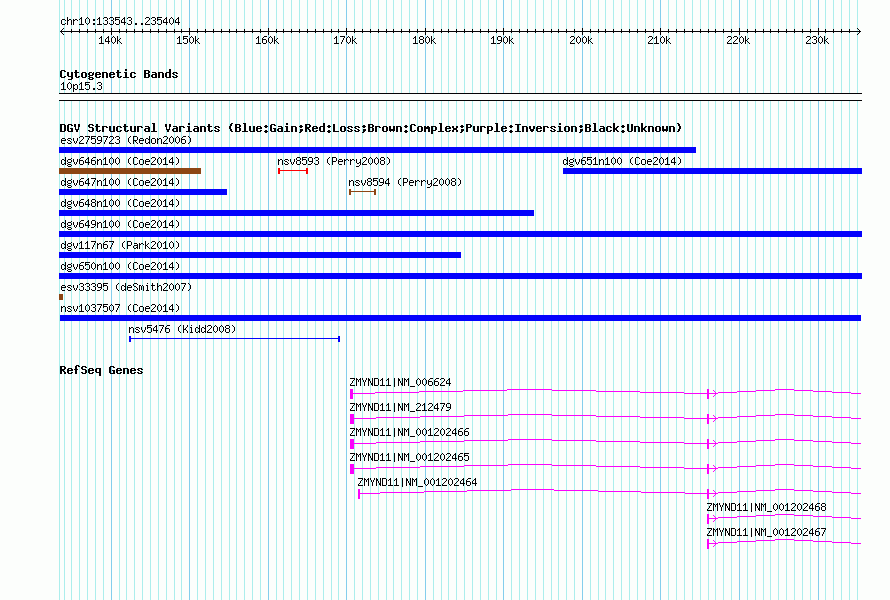The height and width of the screenshot is (600, 890).
Task: Select first exon block of NM_001202466 transcript
Action: coord(352,444)
